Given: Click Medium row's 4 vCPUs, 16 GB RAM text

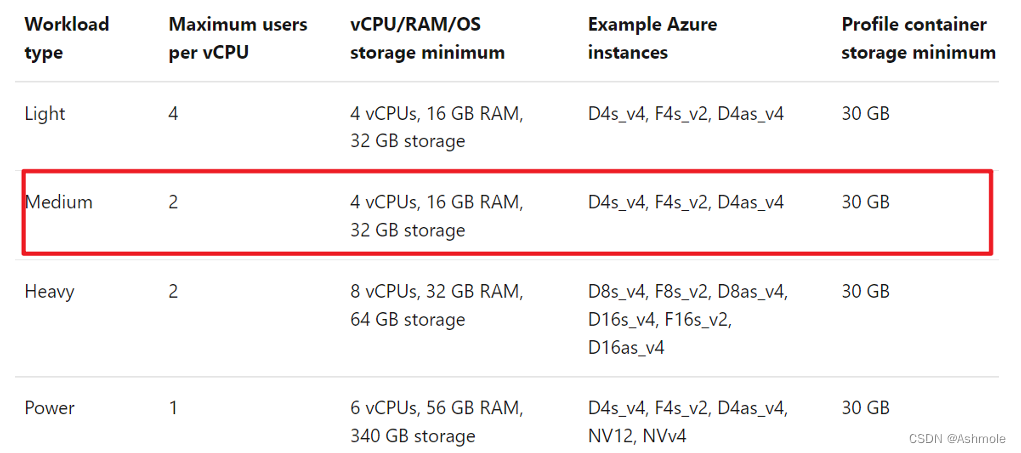Looking at the screenshot, I should [x=436, y=202].
